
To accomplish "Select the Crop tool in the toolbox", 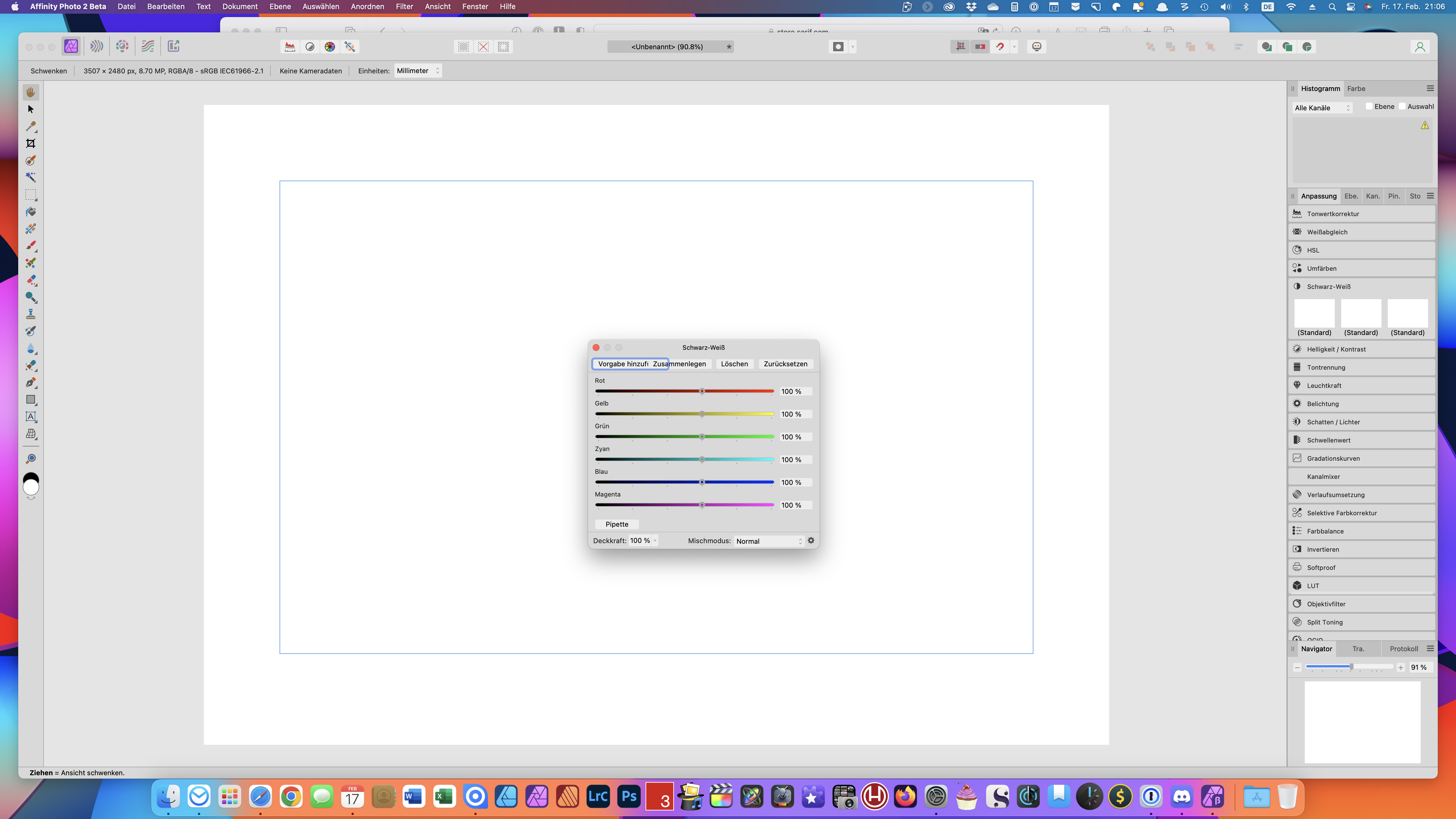I will tap(30, 144).
